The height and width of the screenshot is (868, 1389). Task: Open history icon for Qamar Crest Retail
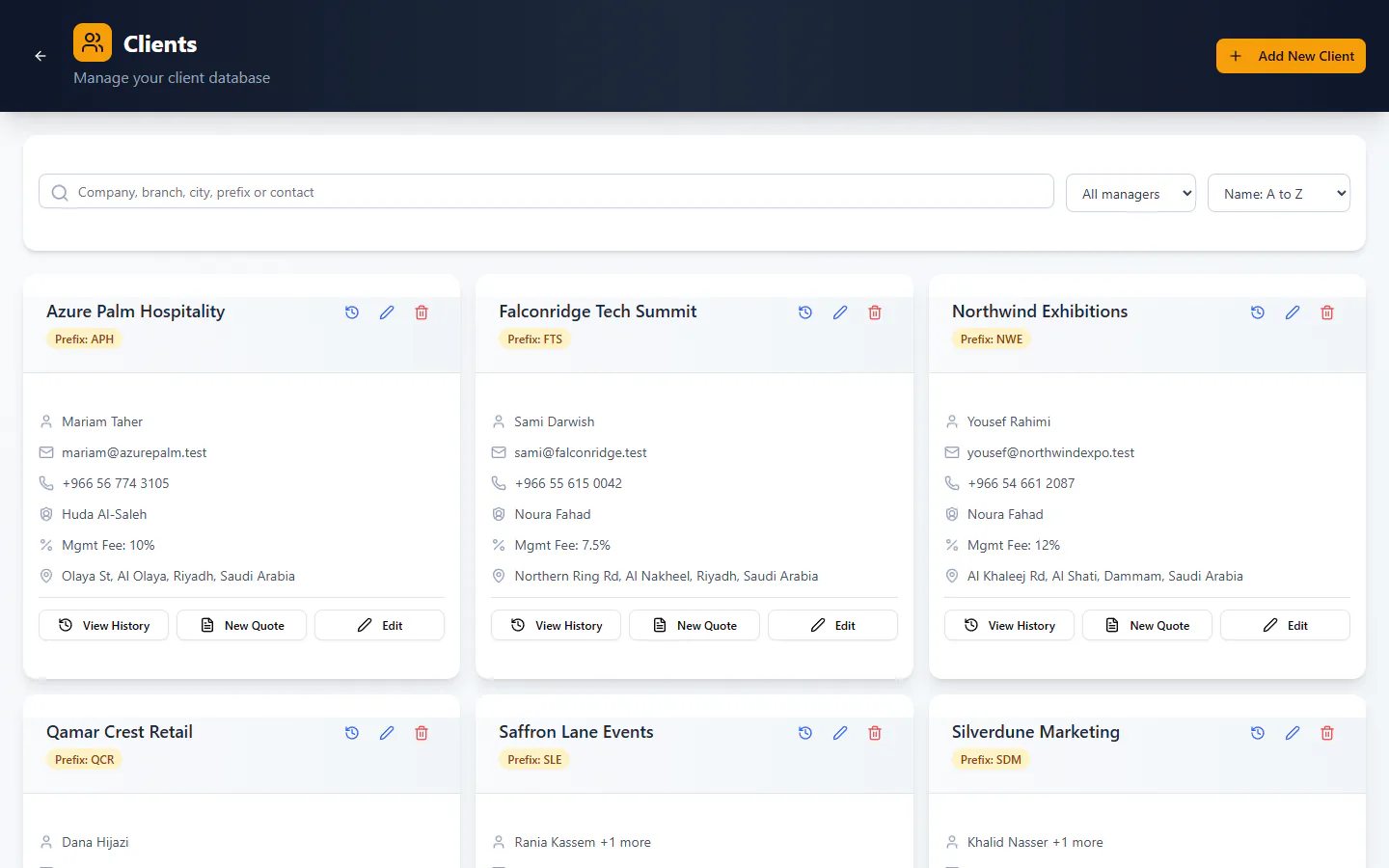tap(352, 733)
